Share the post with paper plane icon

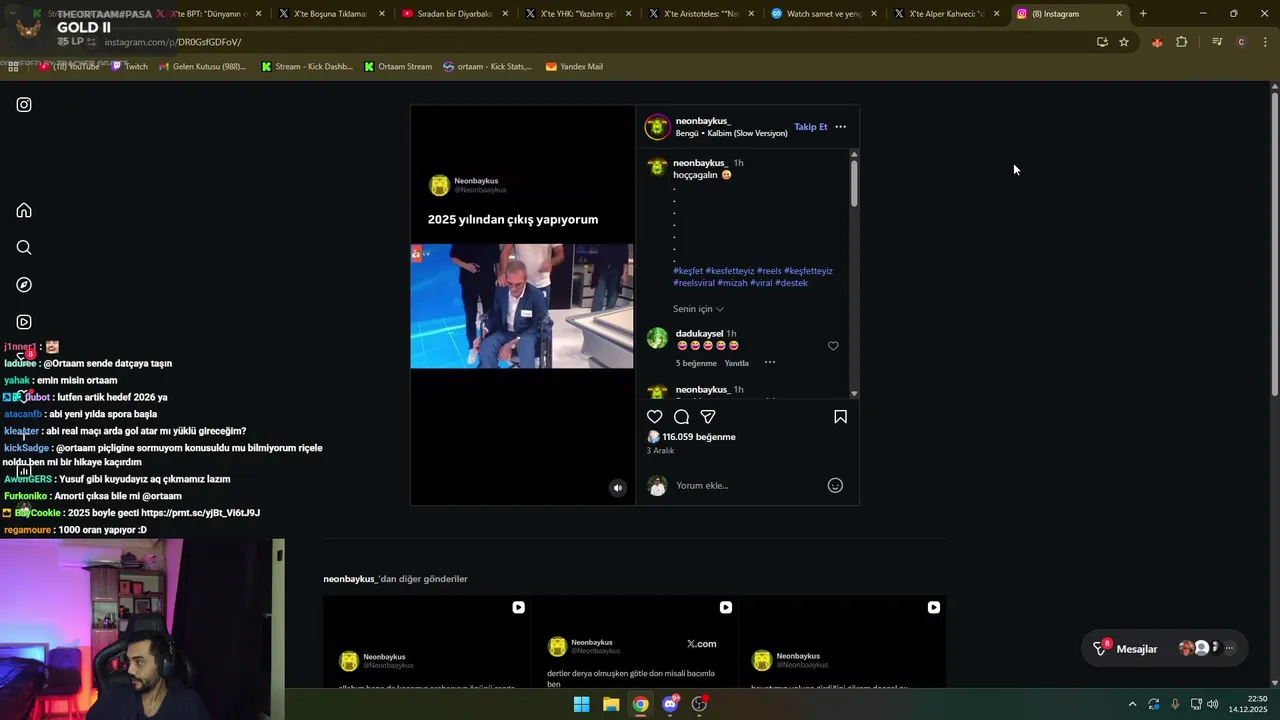(x=708, y=417)
